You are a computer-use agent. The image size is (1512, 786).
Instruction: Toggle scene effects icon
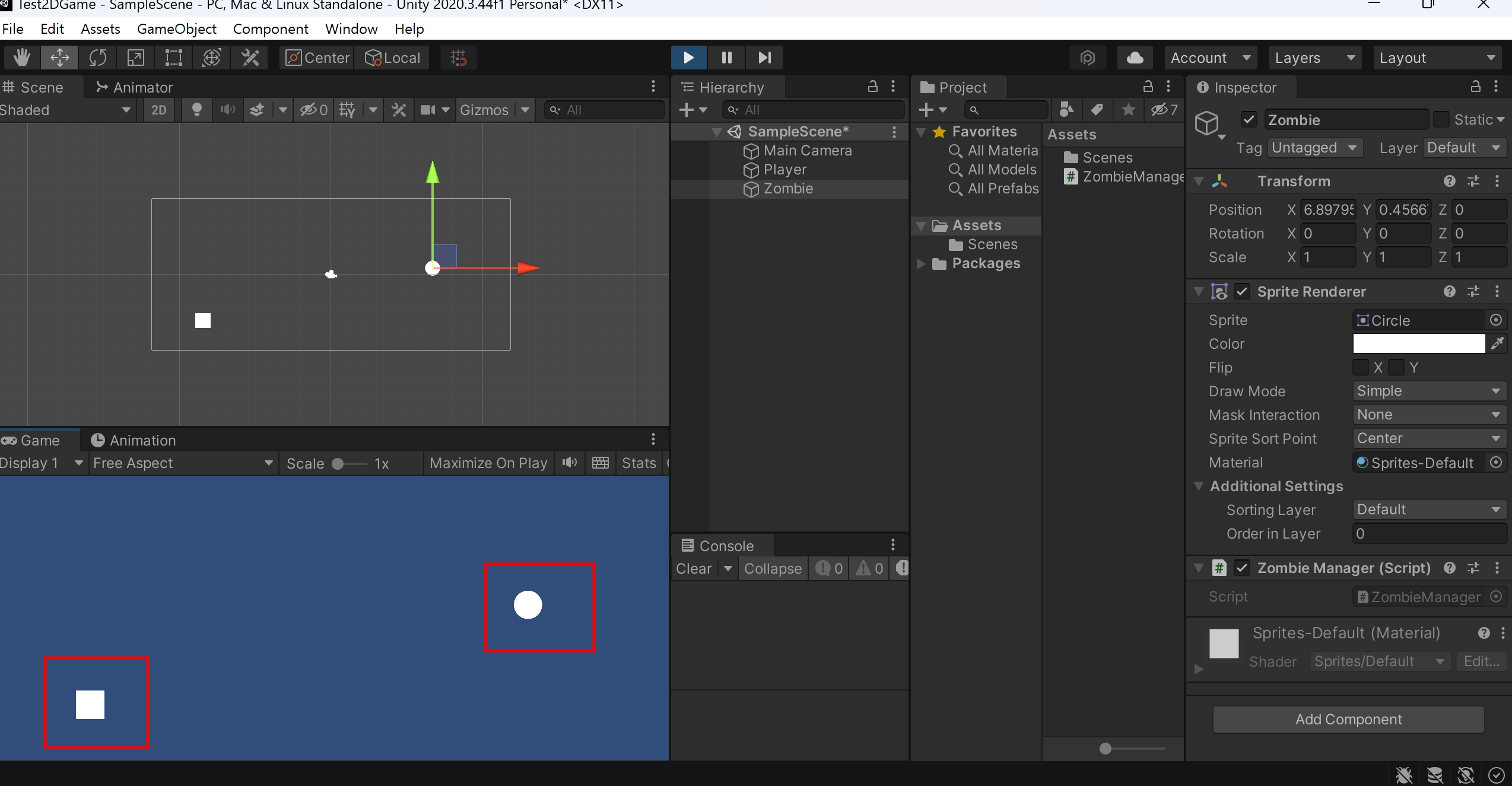tap(257, 110)
